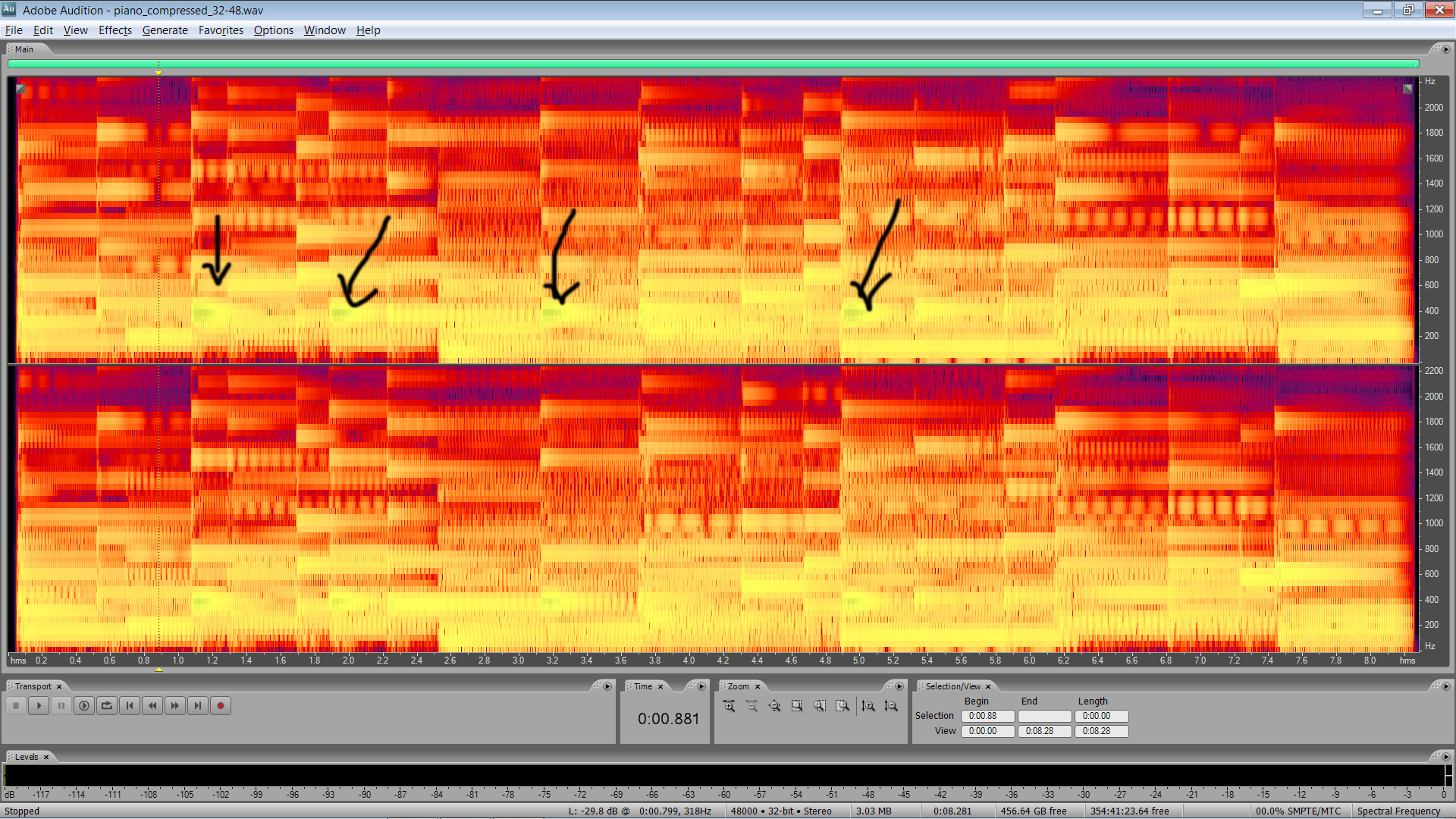Click the green navigation bar above the spectrogram
The height and width of the screenshot is (819, 1456).
coord(713,64)
